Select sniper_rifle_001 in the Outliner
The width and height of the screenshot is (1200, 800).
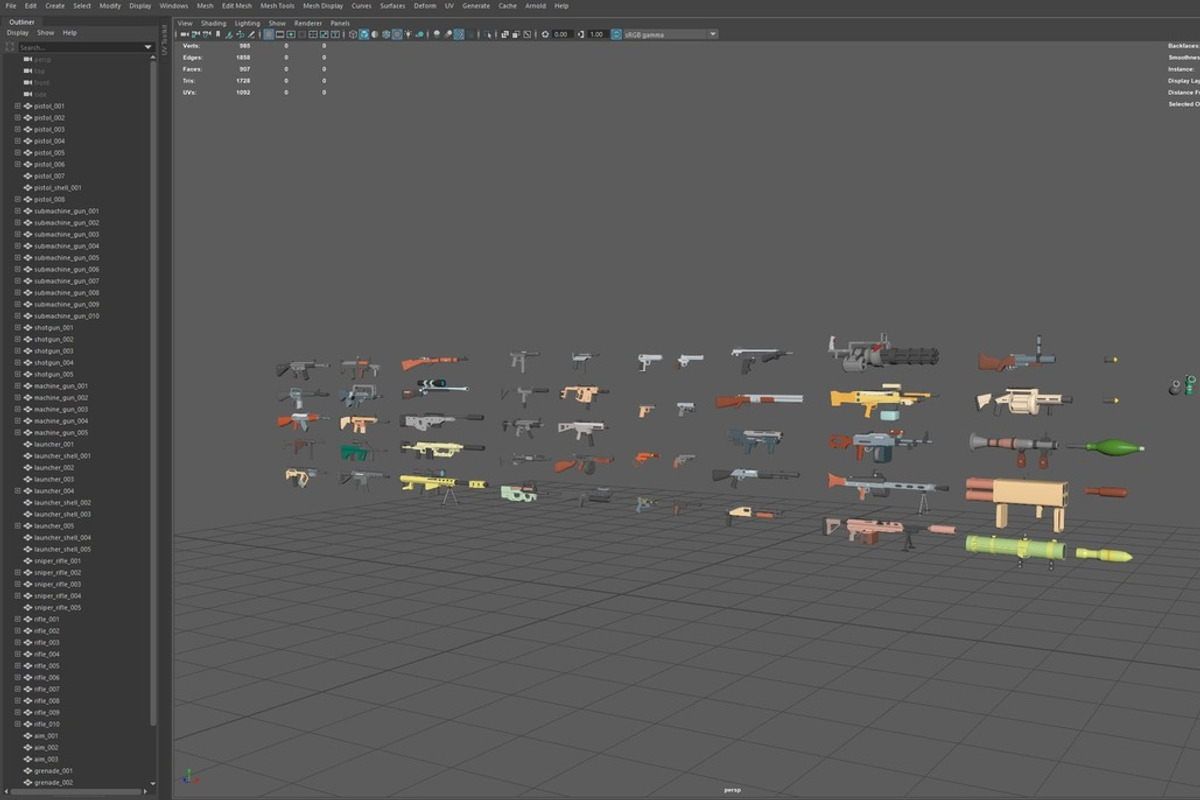(58, 561)
